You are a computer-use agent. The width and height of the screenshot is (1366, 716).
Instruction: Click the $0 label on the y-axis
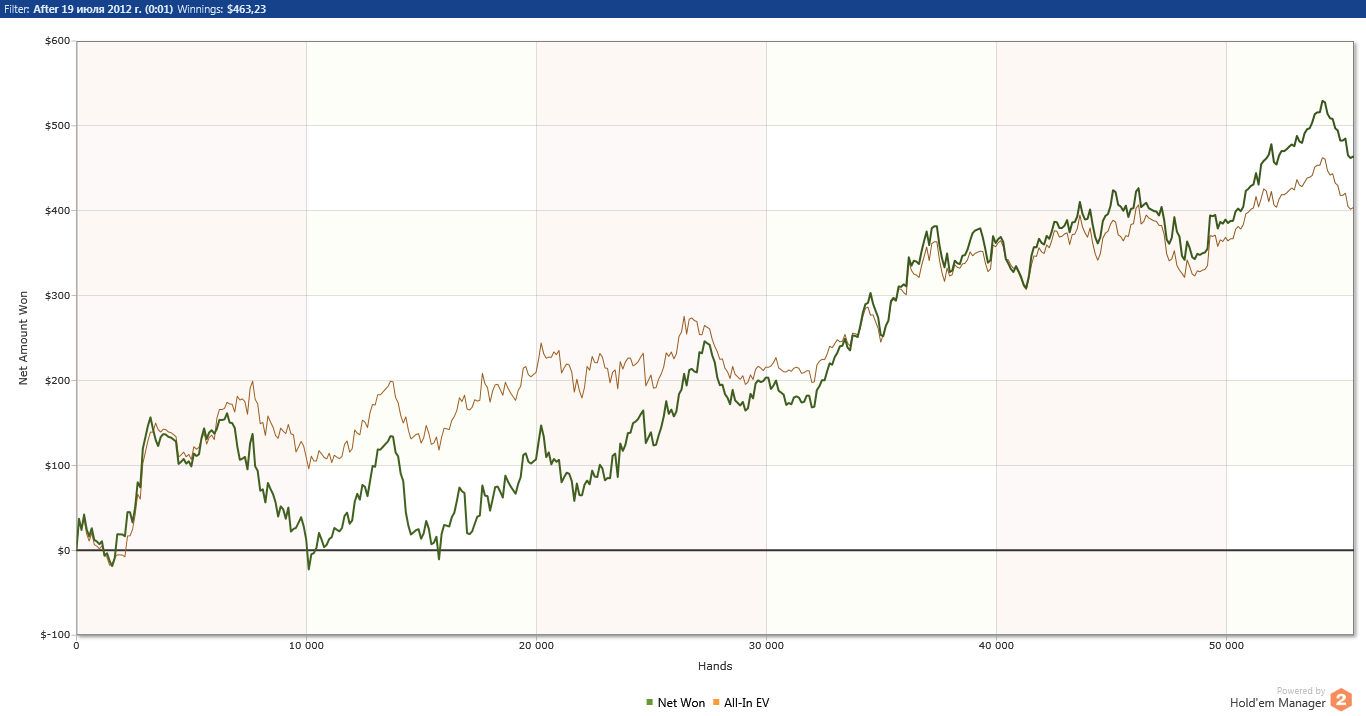[64, 550]
